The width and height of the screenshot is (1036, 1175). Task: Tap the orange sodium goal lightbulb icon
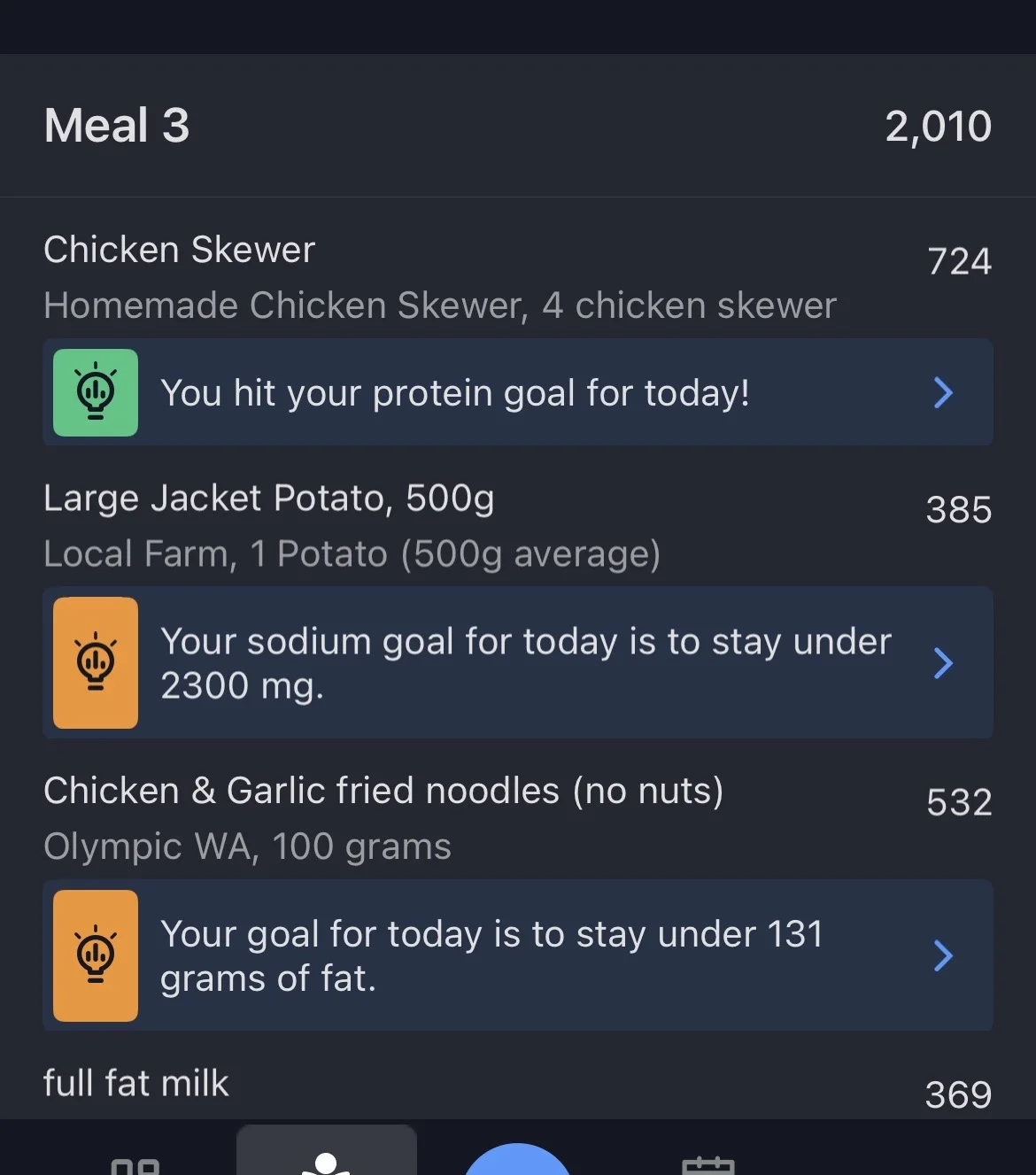click(96, 662)
